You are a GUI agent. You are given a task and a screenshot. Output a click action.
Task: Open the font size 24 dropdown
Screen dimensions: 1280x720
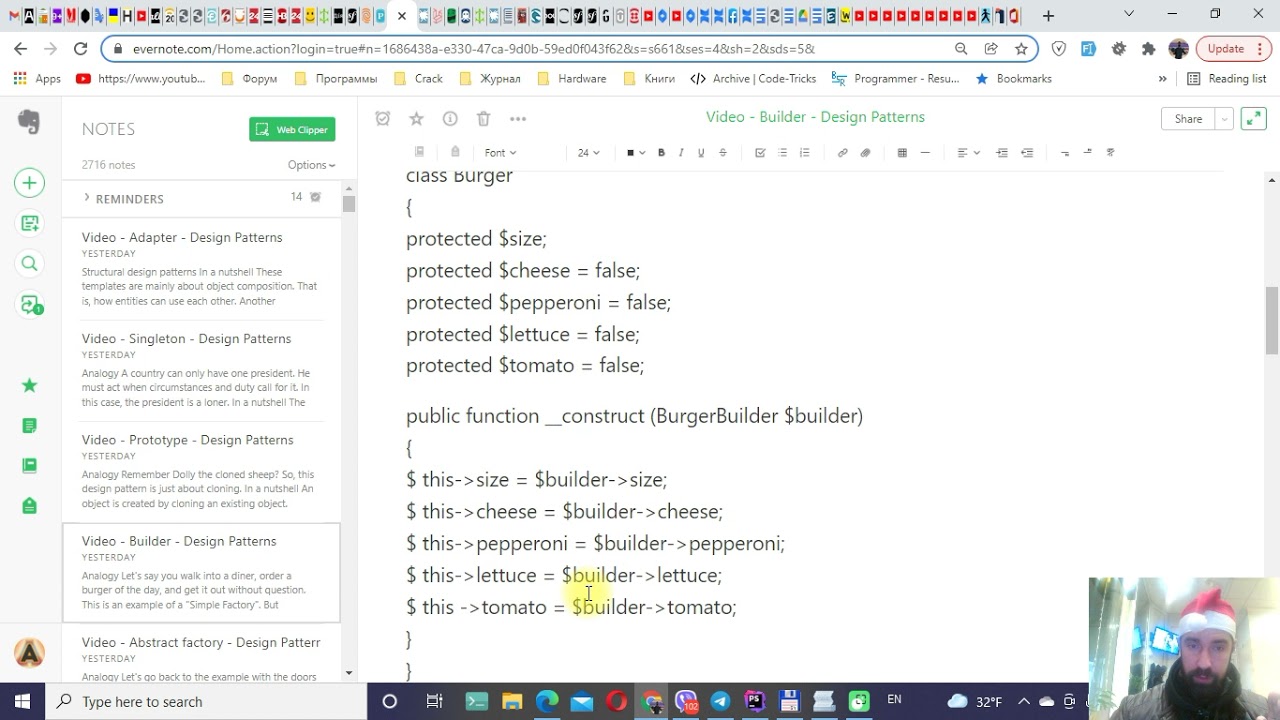click(x=588, y=153)
